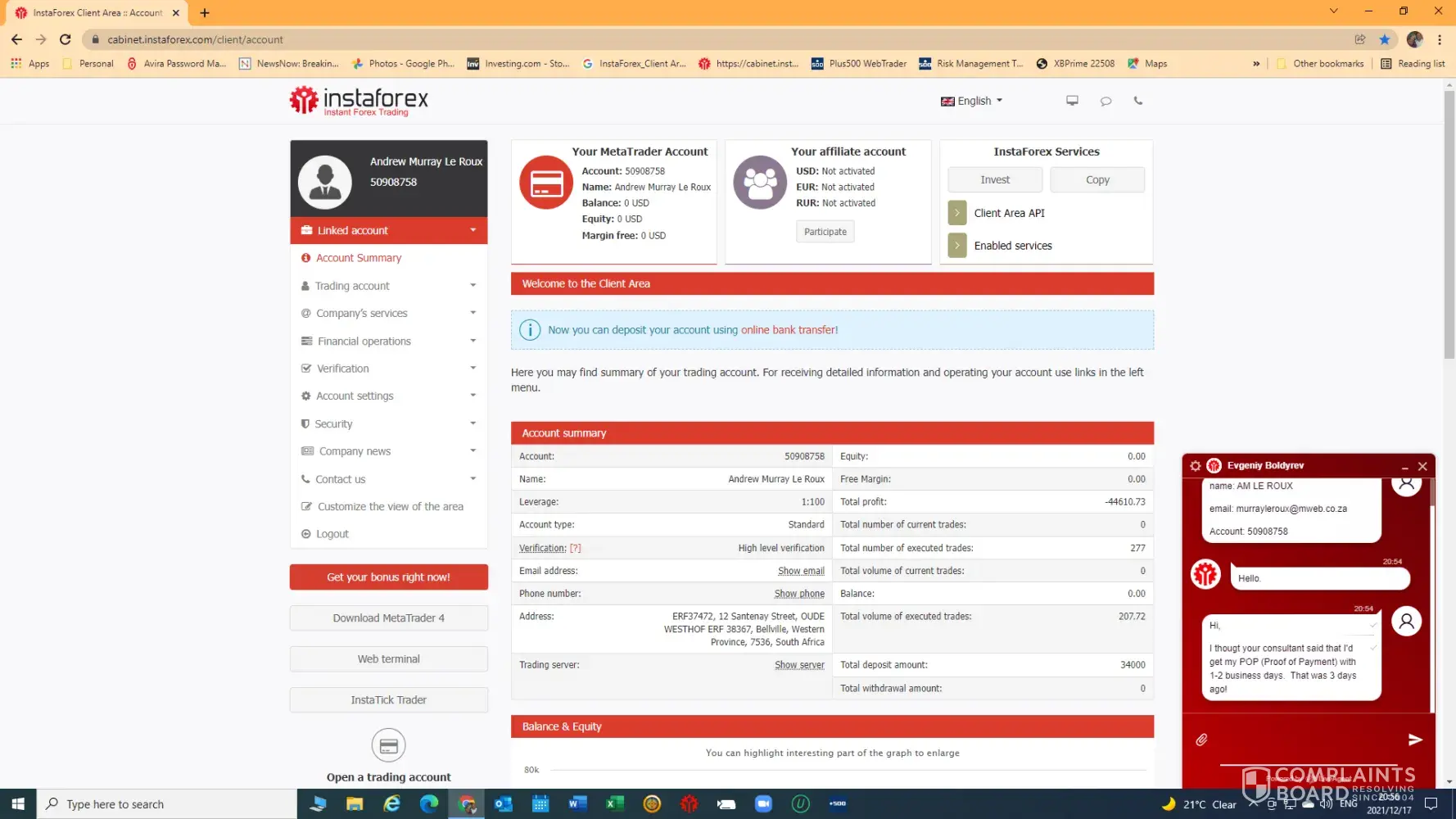Click the Client Area API arrow icon

pos(956,213)
